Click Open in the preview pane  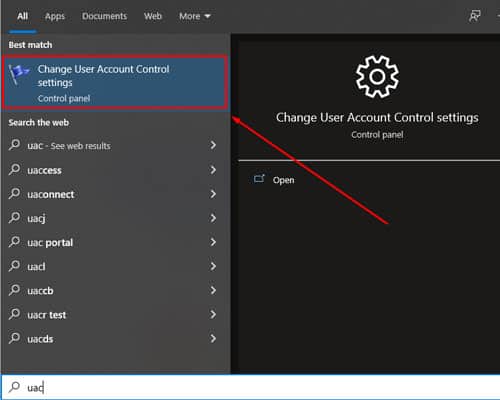coord(284,180)
